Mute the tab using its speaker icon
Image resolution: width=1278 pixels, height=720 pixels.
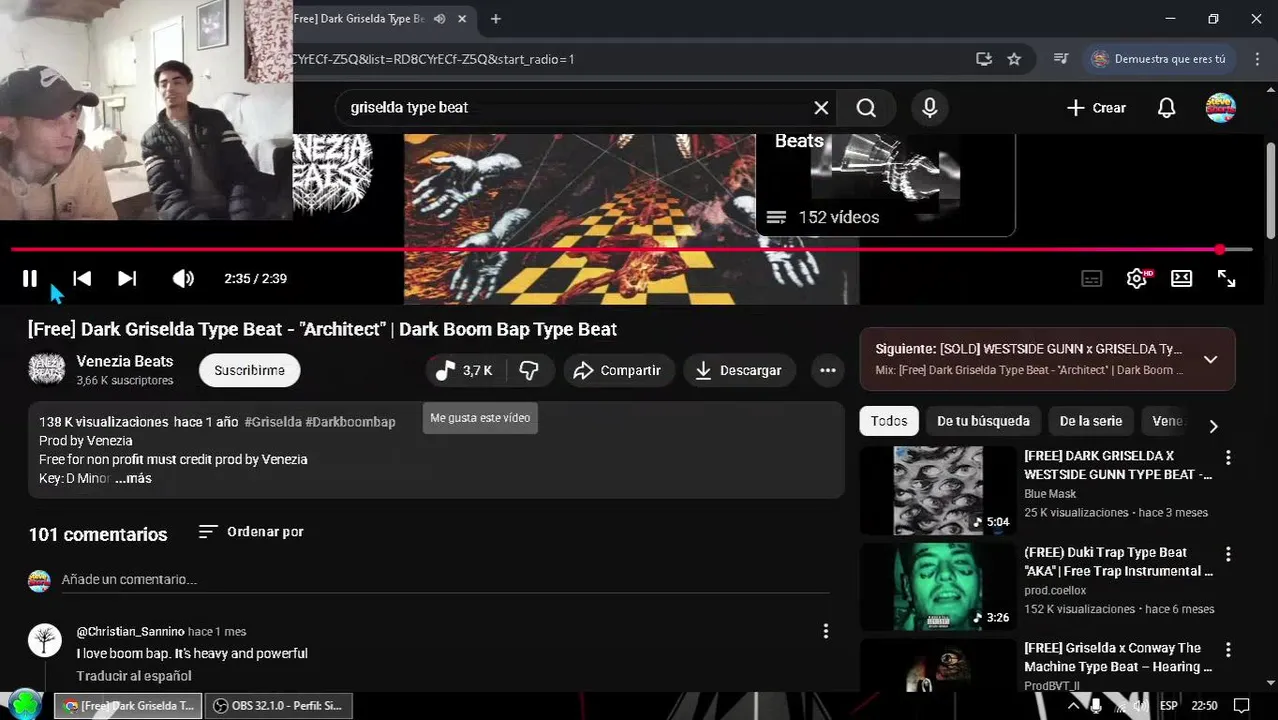point(440,19)
